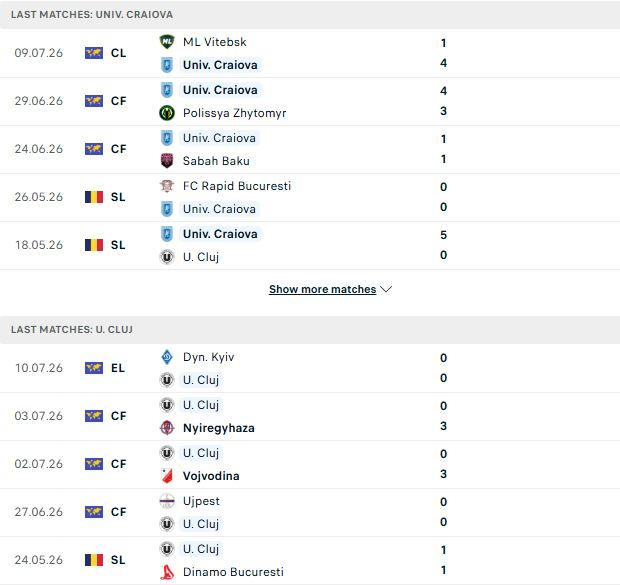Click the Dinamo Bucuresti crest
Viewport: 620px width, 585px height.
[167, 572]
